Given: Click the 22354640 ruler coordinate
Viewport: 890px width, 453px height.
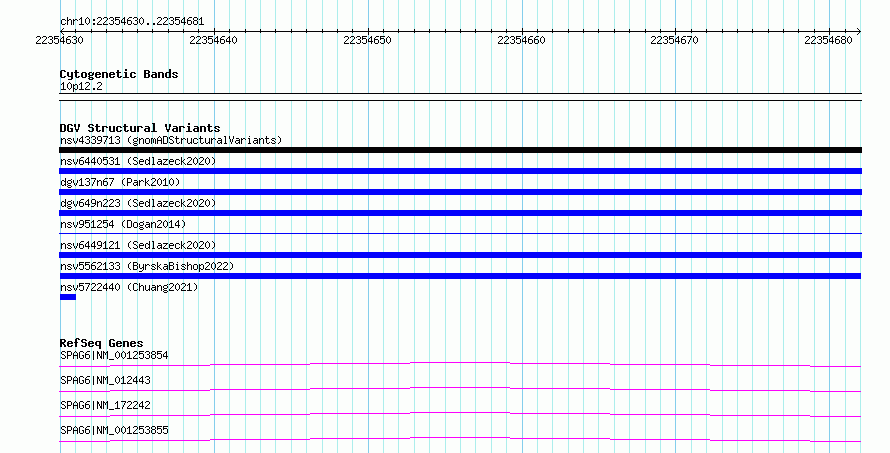Looking at the screenshot, I should [x=213, y=40].
